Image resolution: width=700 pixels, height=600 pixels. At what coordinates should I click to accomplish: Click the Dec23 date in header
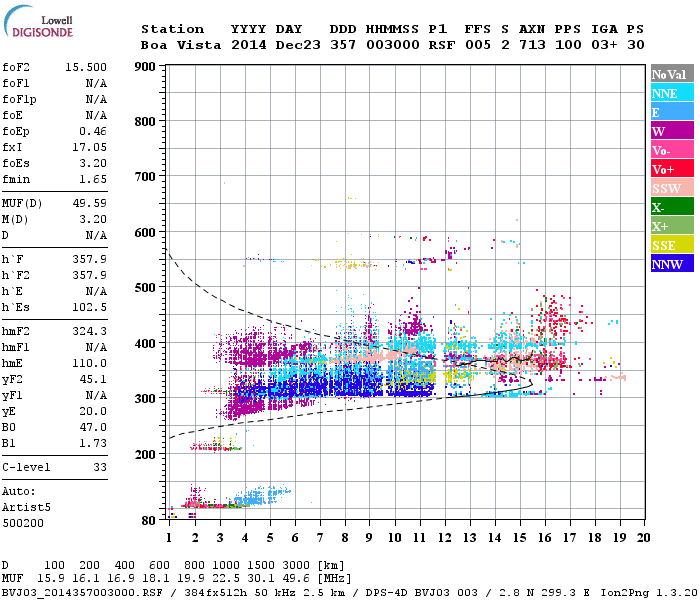(x=298, y=45)
